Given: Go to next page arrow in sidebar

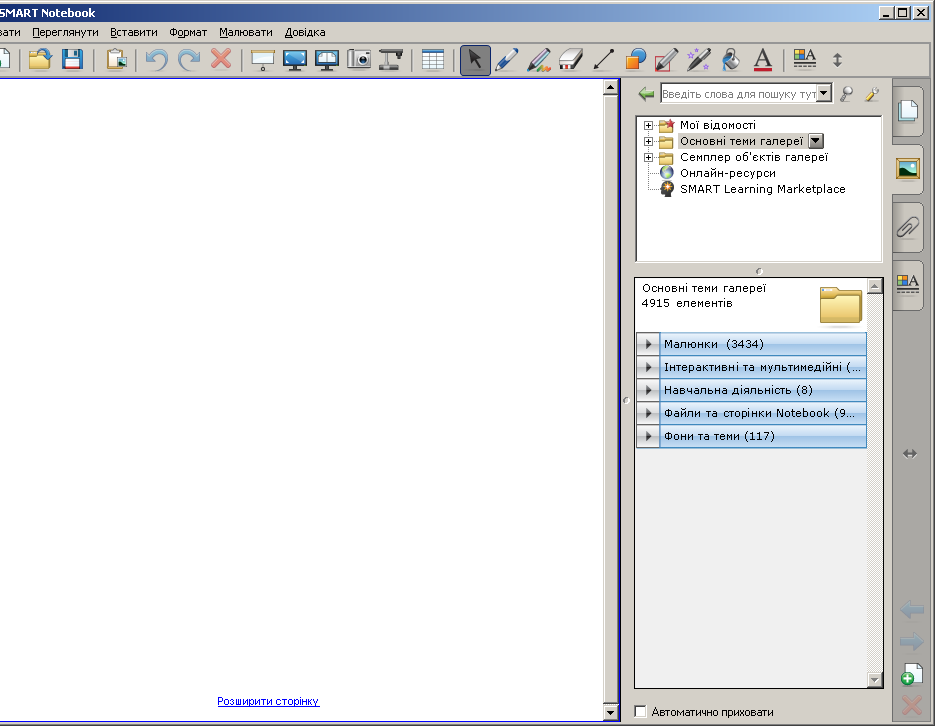Looking at the screenshot, I should 911,641.
